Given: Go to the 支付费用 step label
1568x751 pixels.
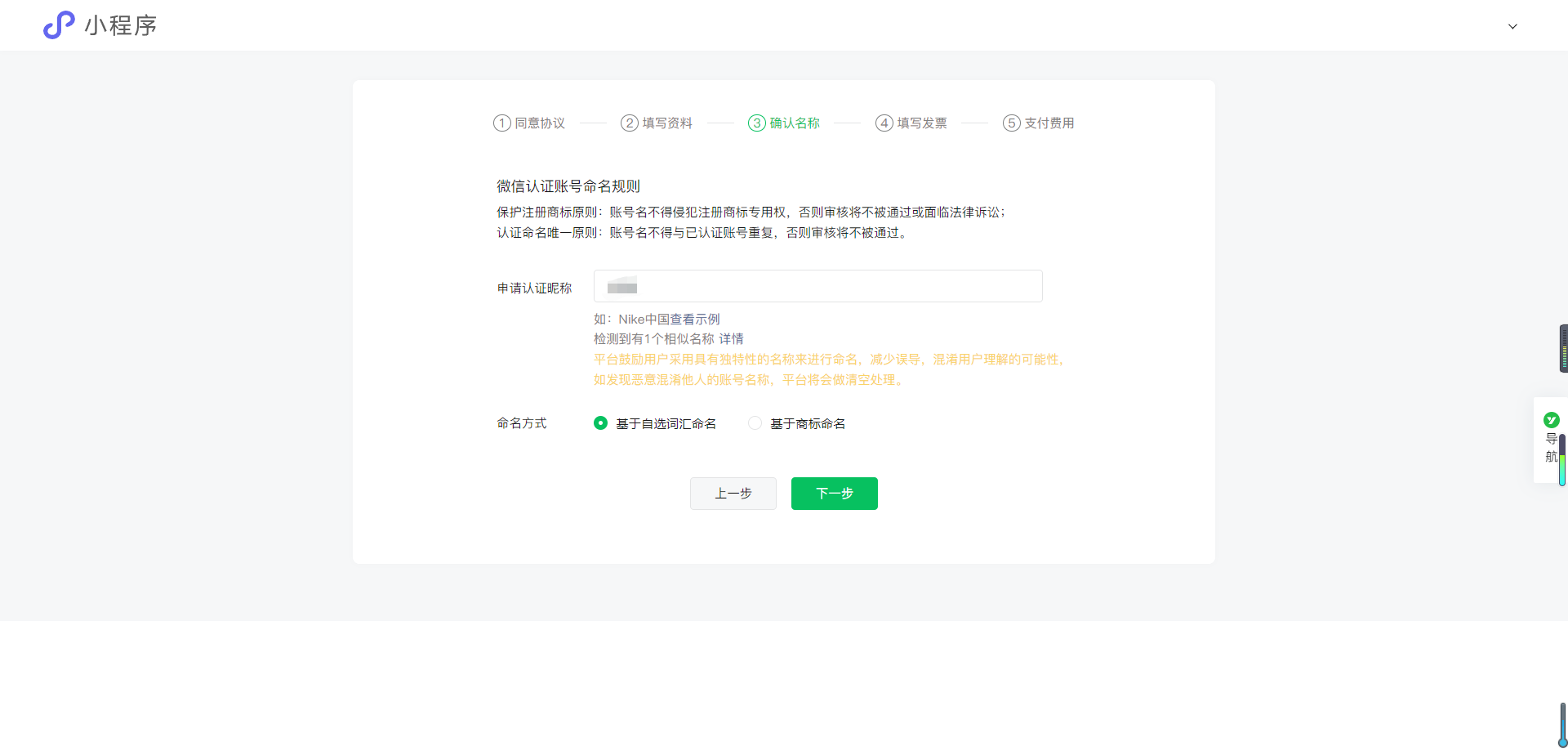Looking at the screenshot, I should click(1049, 123).
